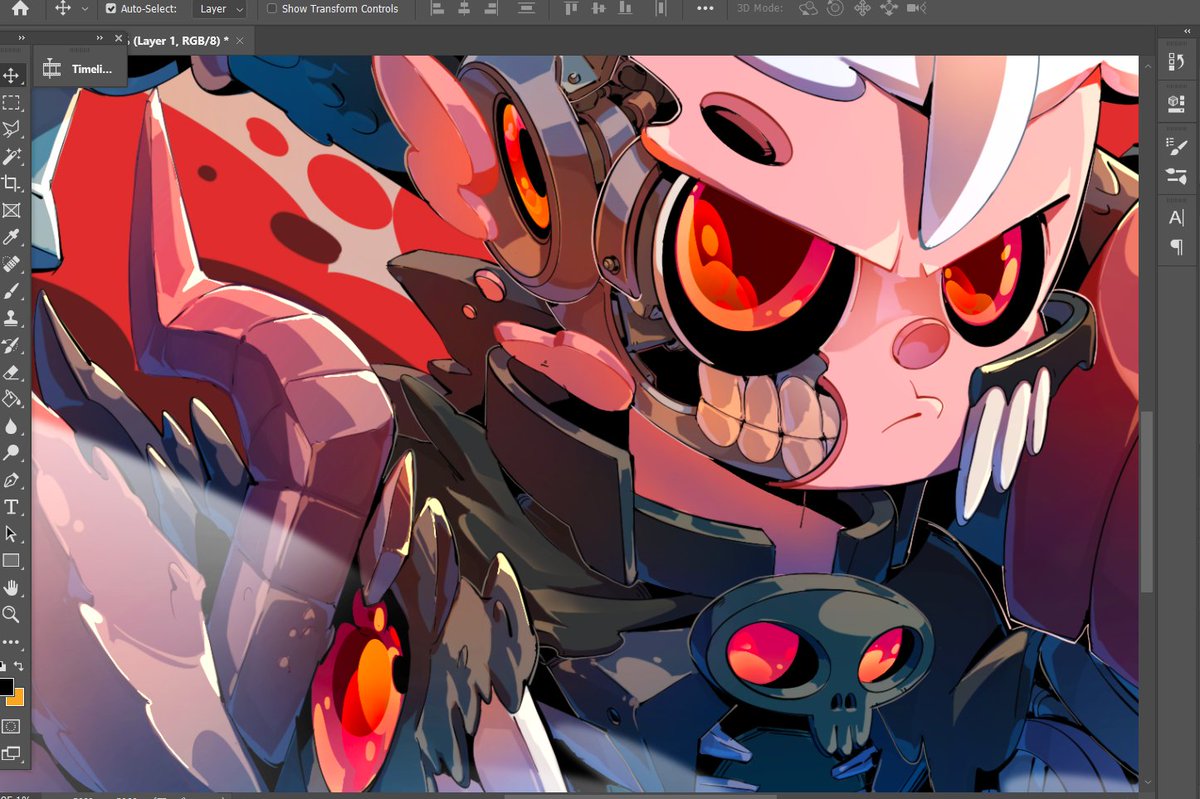Click the 3D Slide mode icon
1200x799 pixels.
[888, 8]
